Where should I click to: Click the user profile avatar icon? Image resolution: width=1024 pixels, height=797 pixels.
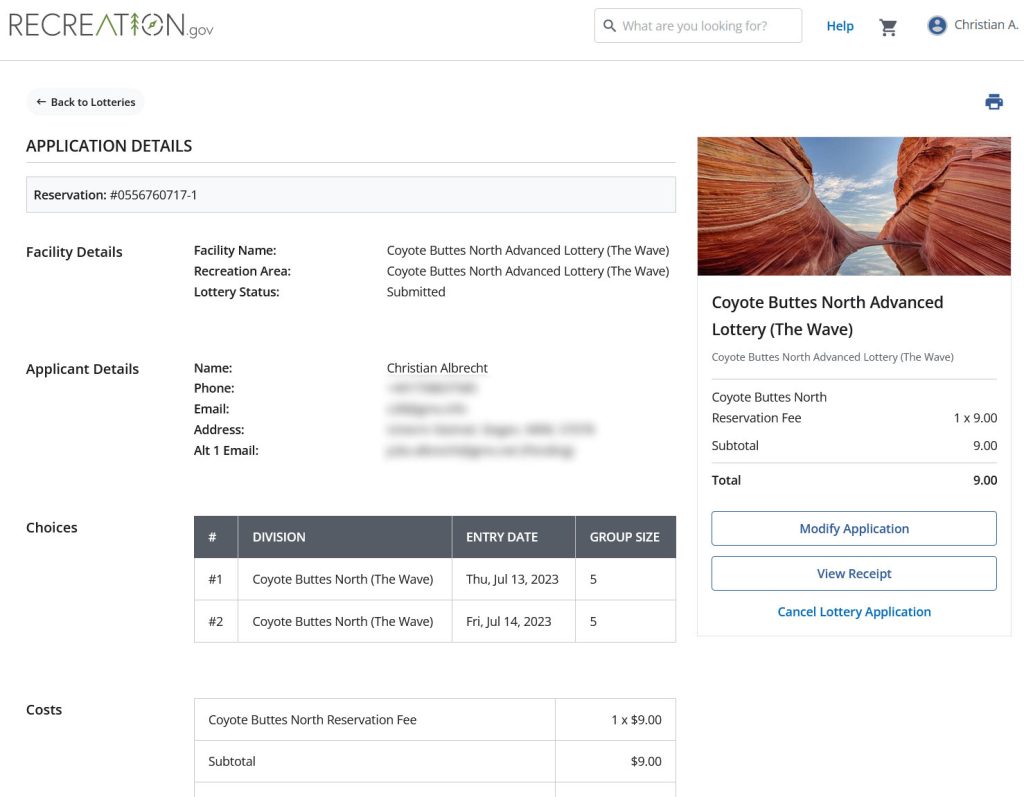[x=937, y=26]
